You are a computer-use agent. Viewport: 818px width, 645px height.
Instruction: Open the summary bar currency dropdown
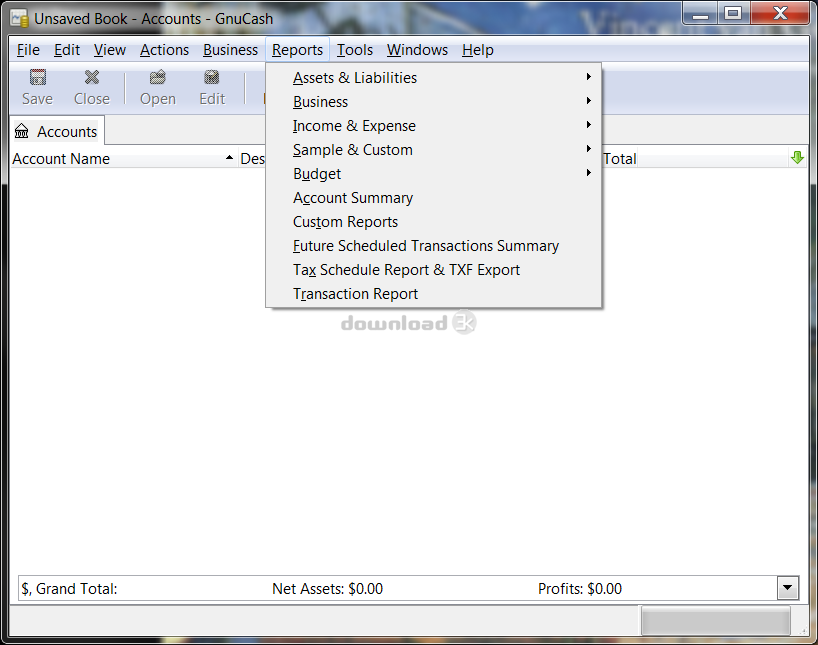point(787,588)
